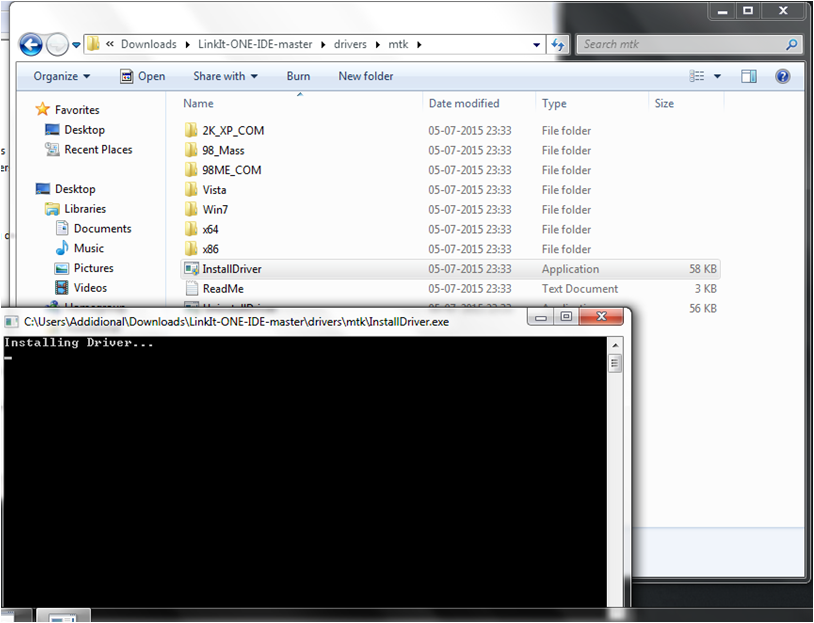Refresh the mtk folder view
The image size is (814, 623).
(x=558, y=45)
